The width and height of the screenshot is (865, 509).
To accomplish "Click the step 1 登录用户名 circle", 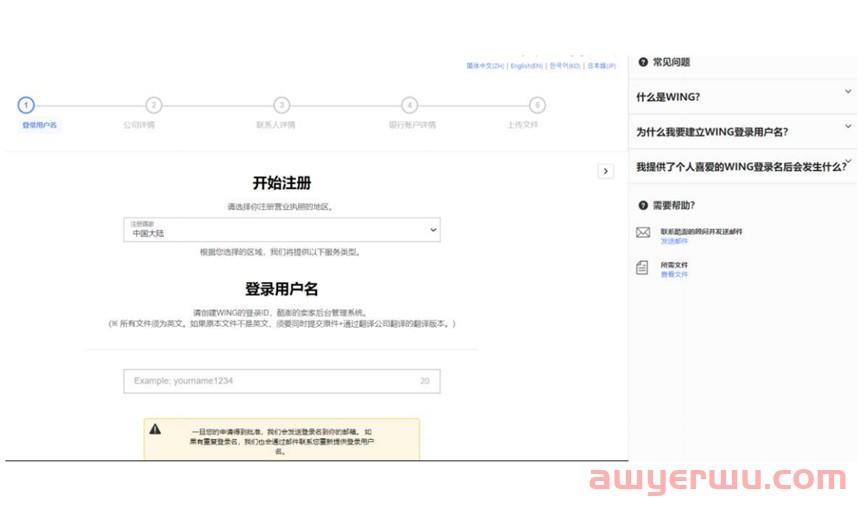I will click(26, 105).
